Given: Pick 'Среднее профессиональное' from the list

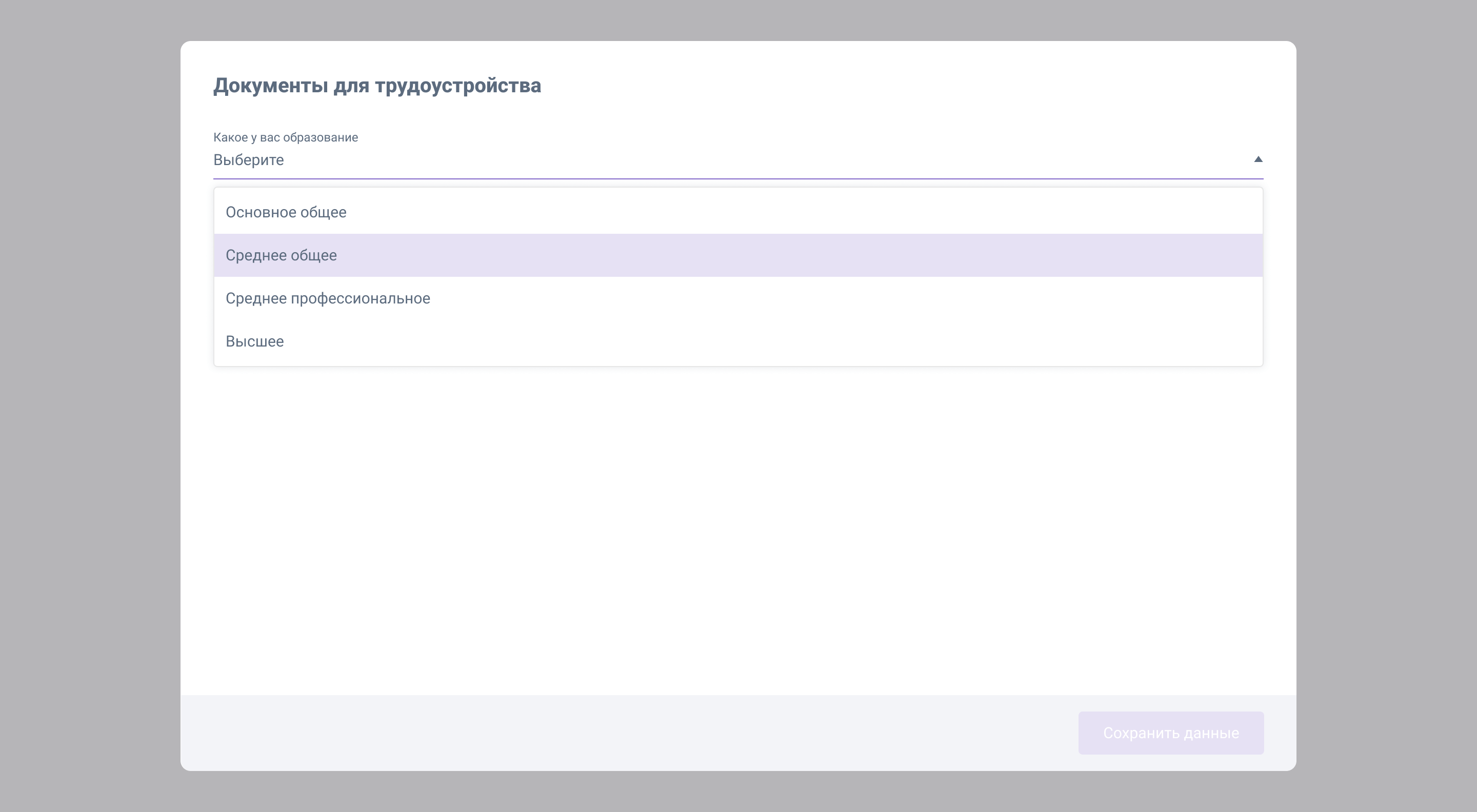Looking at the screenshot, I should coord(327,298).
